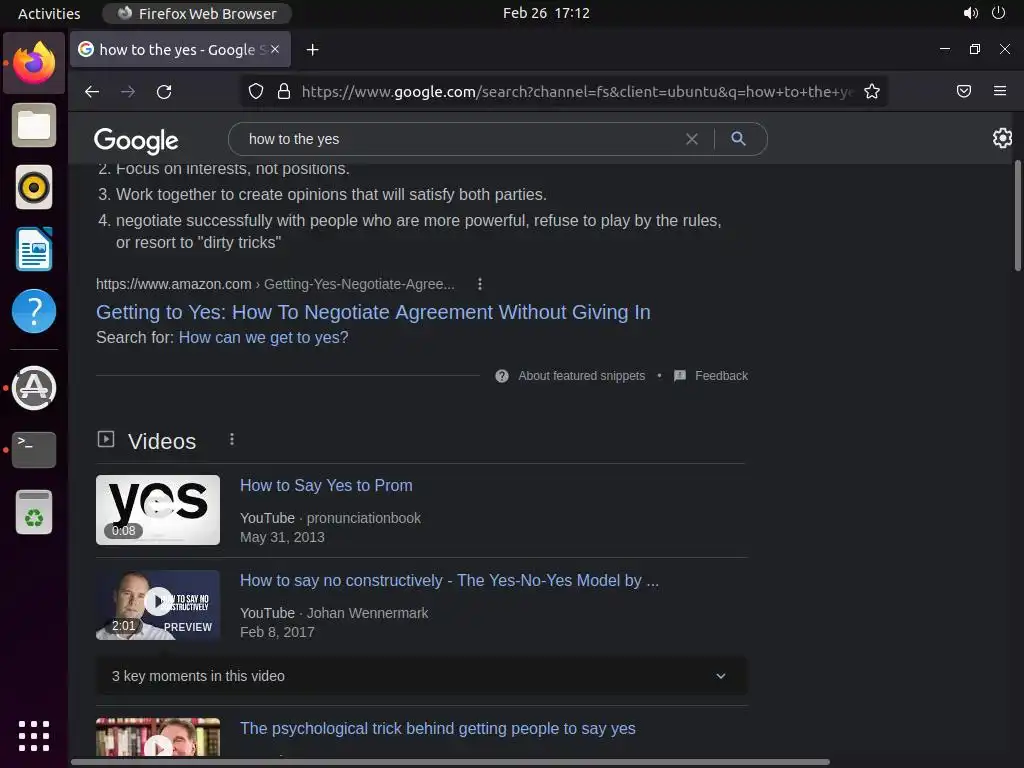Viewport: 1024px width, 768px height.
Task: Clear the Google search box
Action: coord(692,138)
